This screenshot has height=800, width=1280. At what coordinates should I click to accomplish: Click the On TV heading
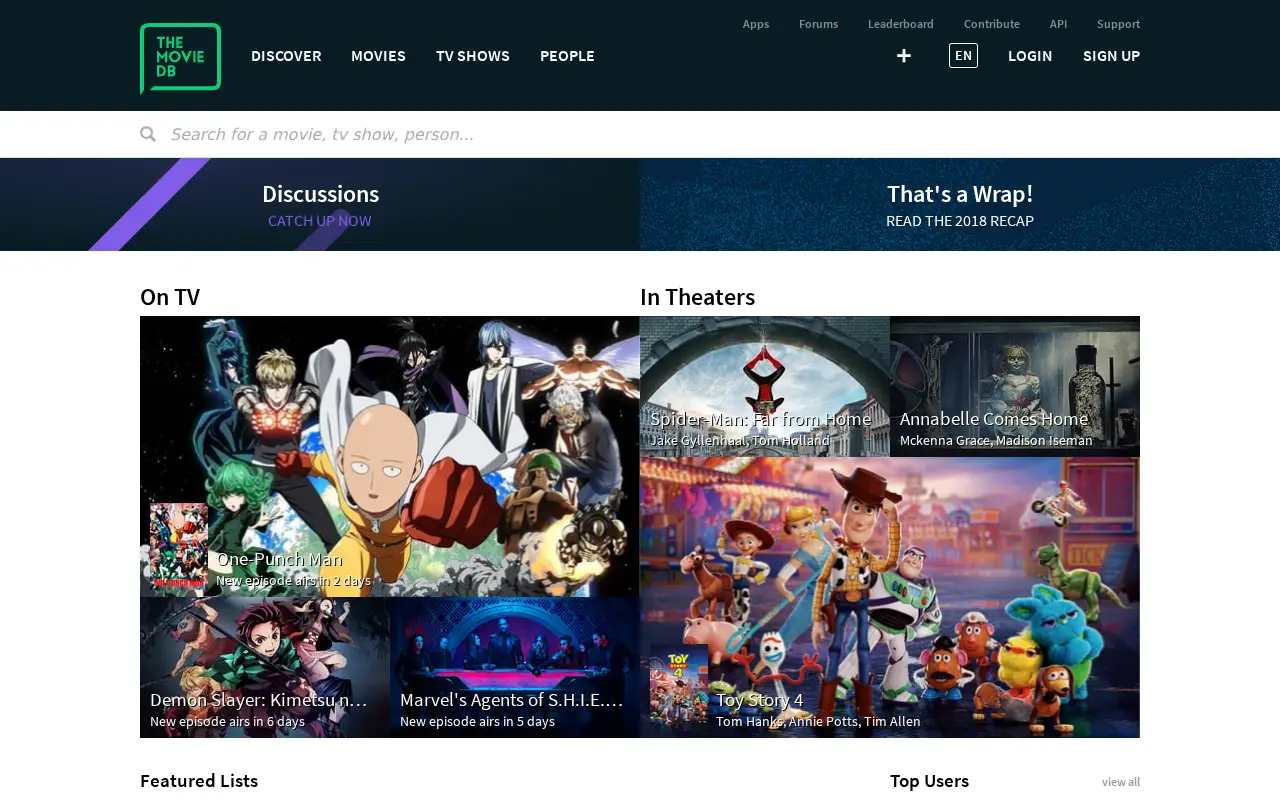pyautogui.click(x=170, y=297)
